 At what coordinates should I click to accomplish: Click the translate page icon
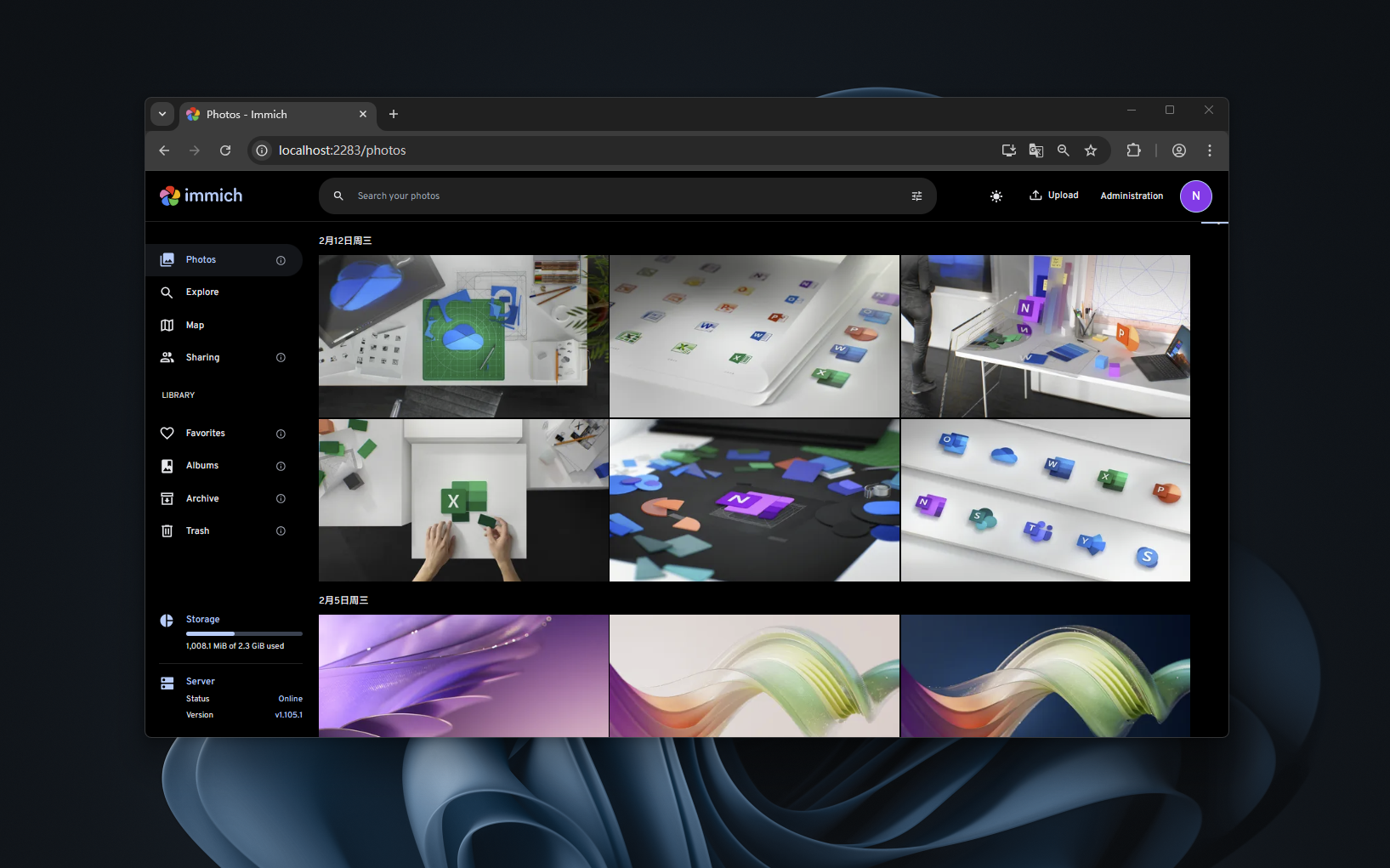pos(1036,150)
